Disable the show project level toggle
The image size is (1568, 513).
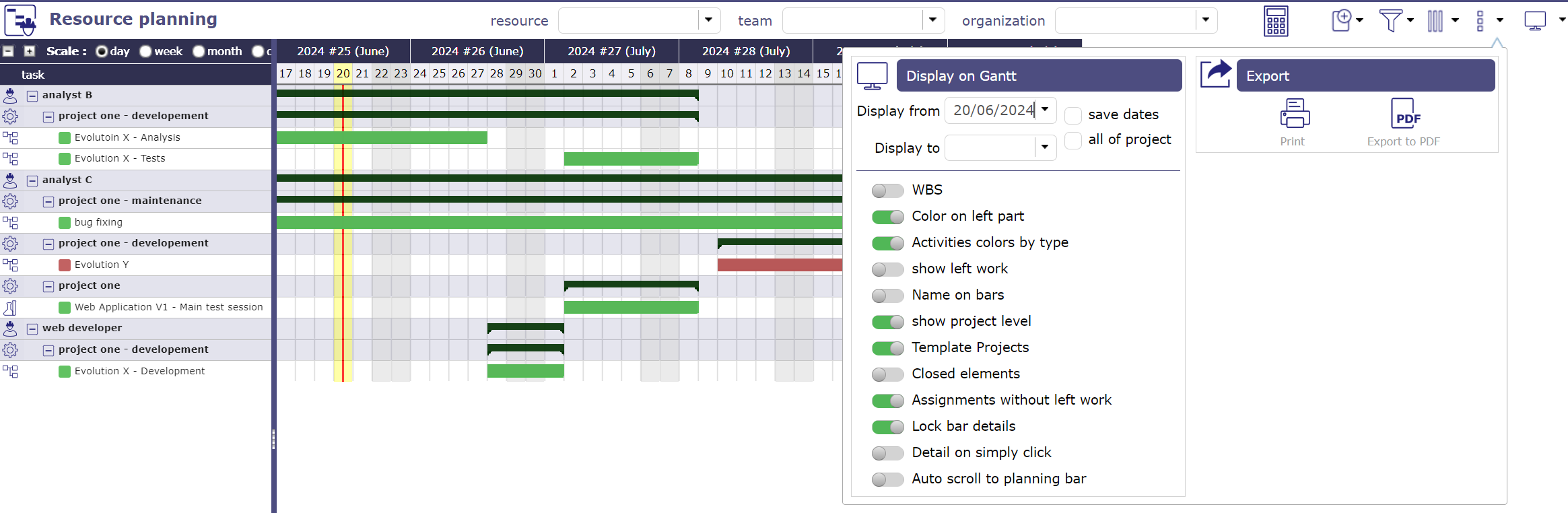(x=887, y=322)
